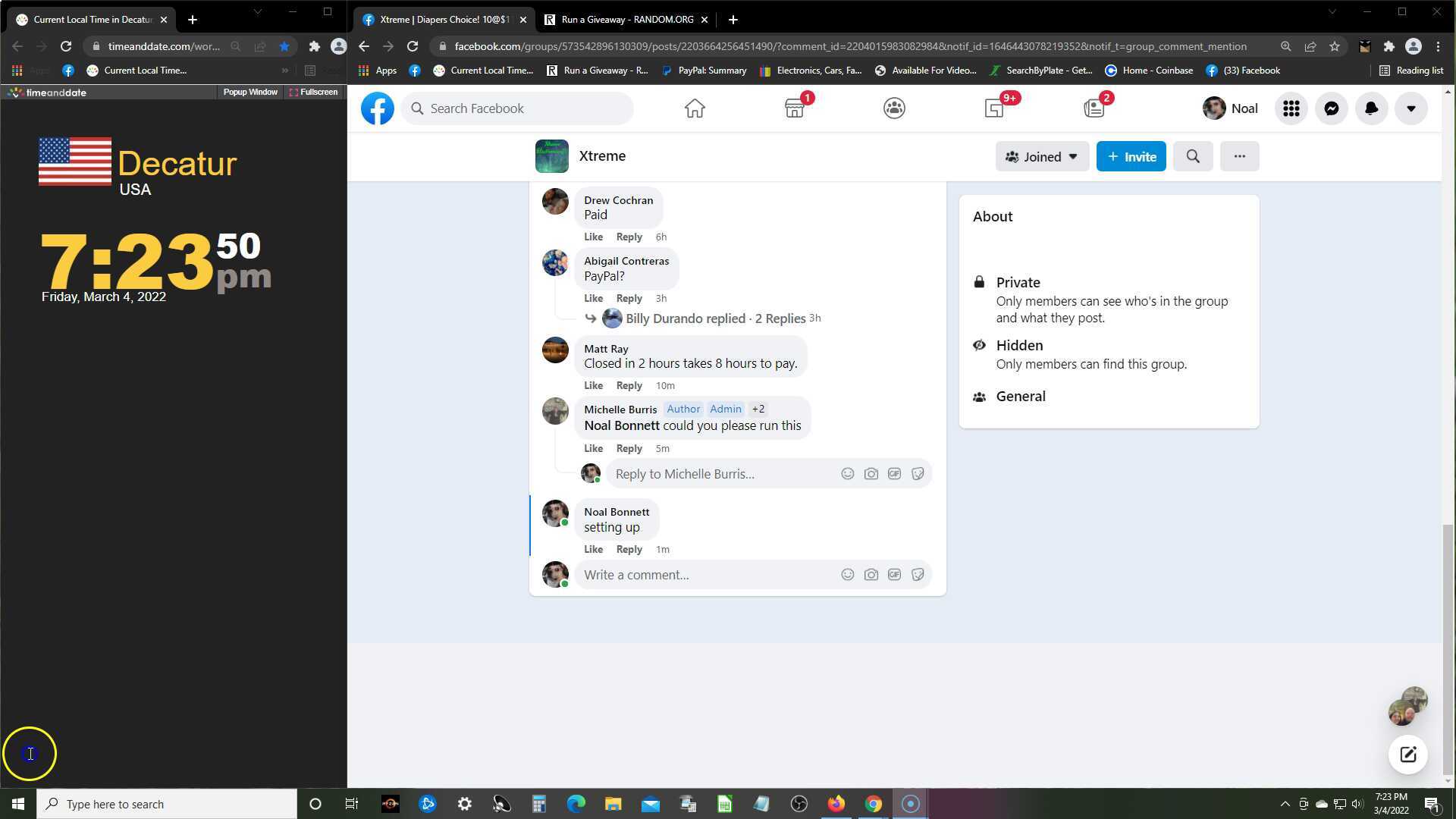Reply to Matt Ray's comment
The height and width of the screenshot is (819, 1456).
[x=629, y=385]
